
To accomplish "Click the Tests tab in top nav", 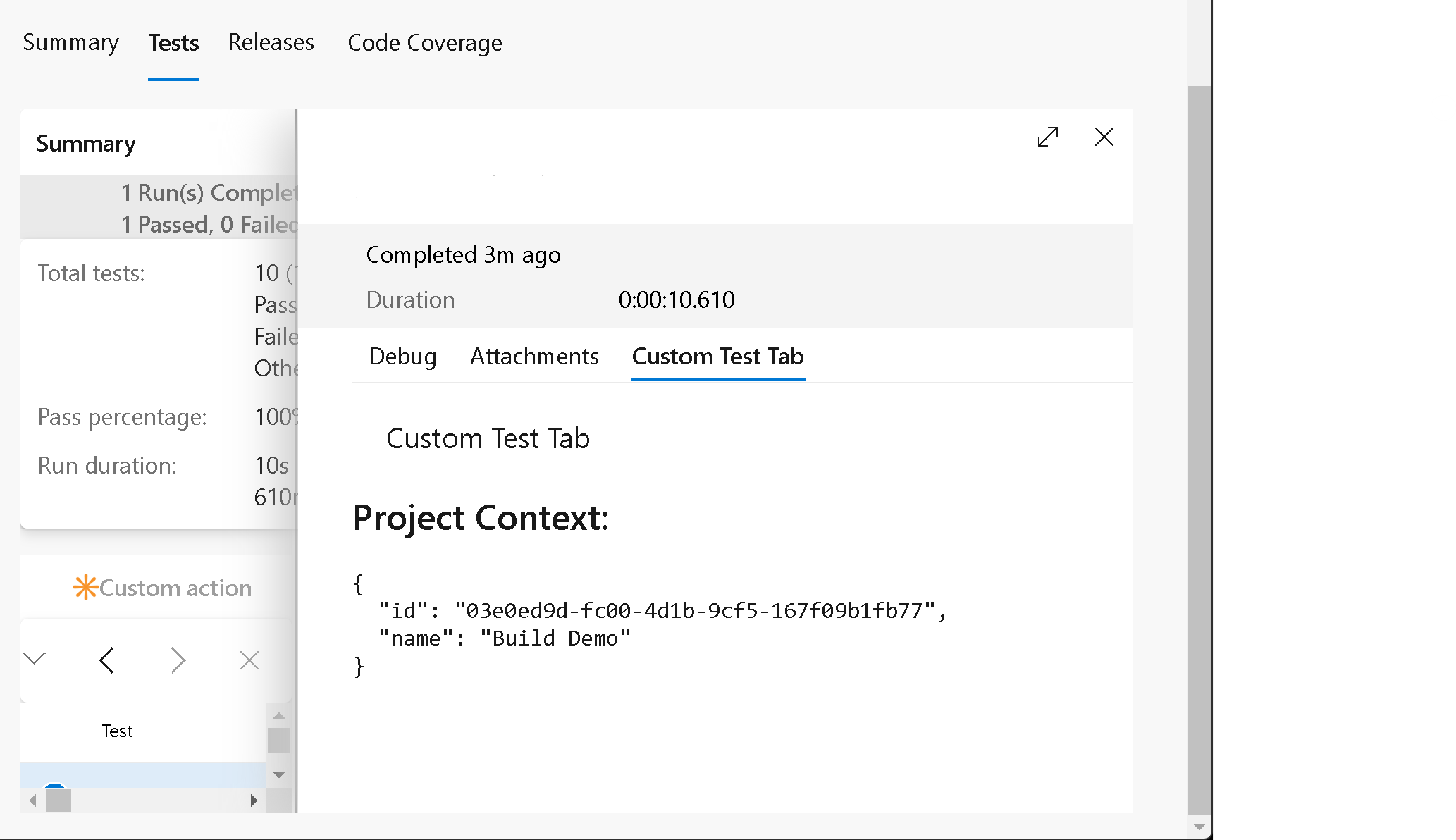I will [174, 43].
